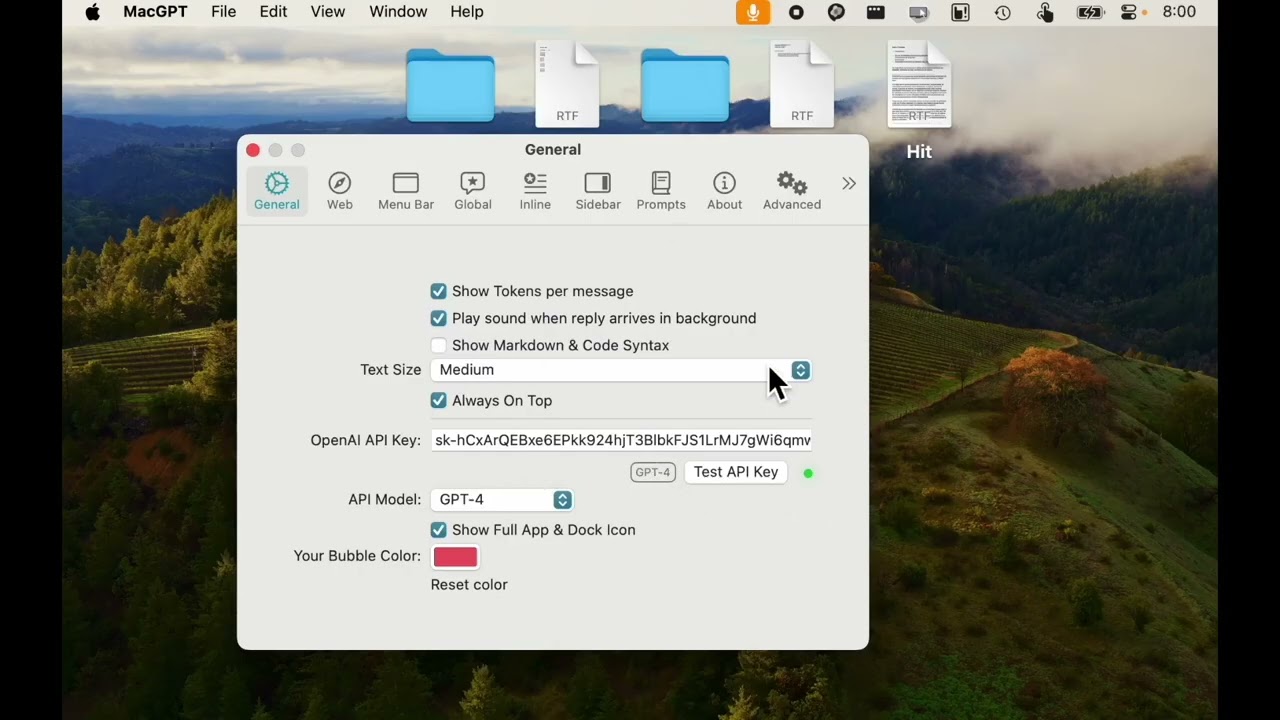The height and width of the screenshot is (720, 1280).
Task: Select the first blue folder on desktop
Action: click(450, 86)
